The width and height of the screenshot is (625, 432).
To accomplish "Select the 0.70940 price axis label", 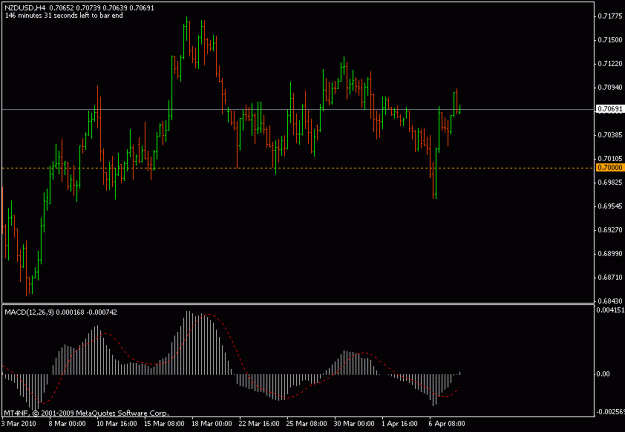I will pos(610,87).
